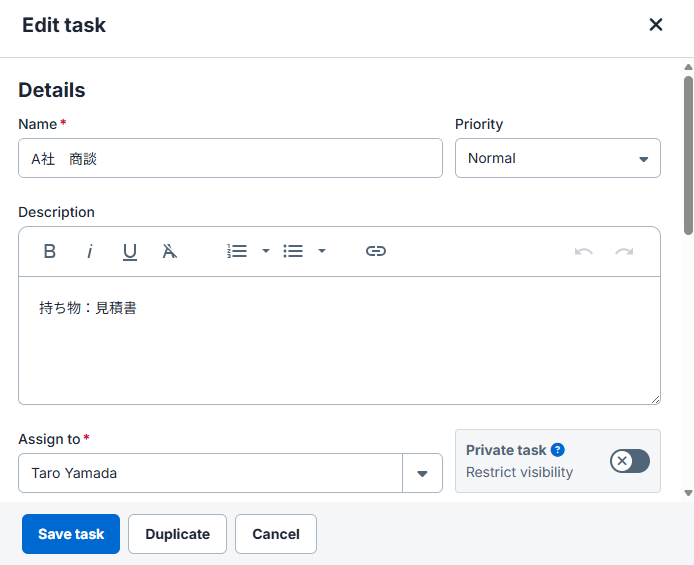Undo last description edit
Viewport: 694px width, 565px height.
coord(584,251)
